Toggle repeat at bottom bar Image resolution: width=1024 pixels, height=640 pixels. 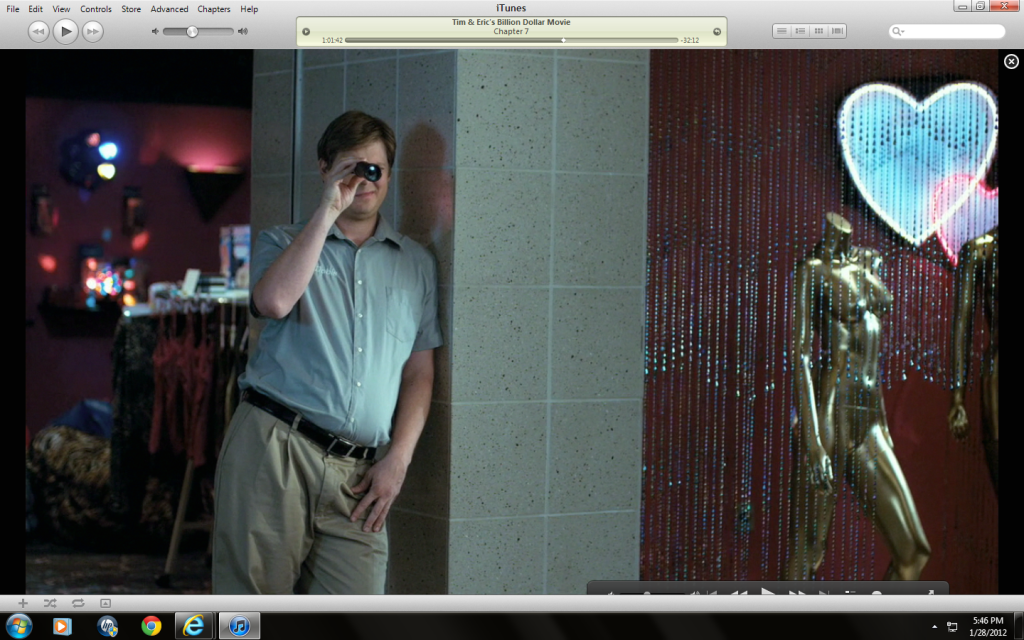click(x=78, y=603)
